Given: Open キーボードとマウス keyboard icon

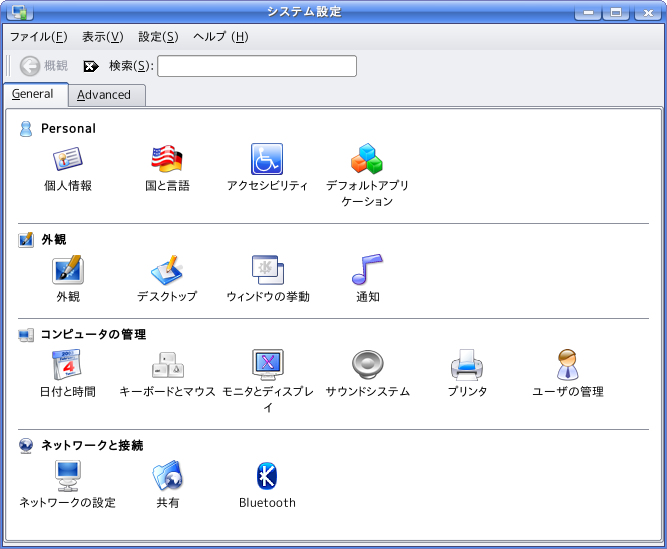Looking at the screenshot, I should click(168, 365).
